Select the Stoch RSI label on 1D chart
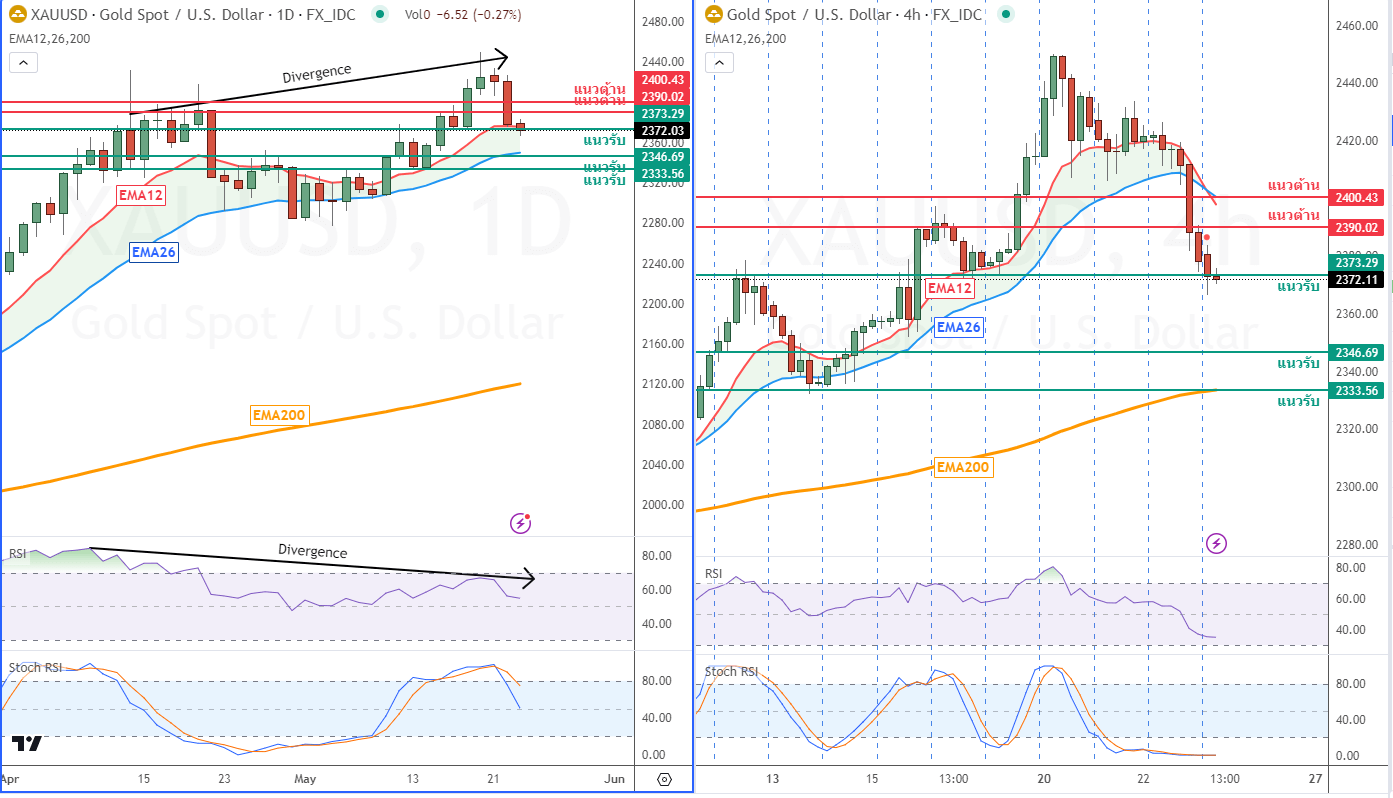Viewport: 1393px width, 798px height. click(x=33, y=667)
